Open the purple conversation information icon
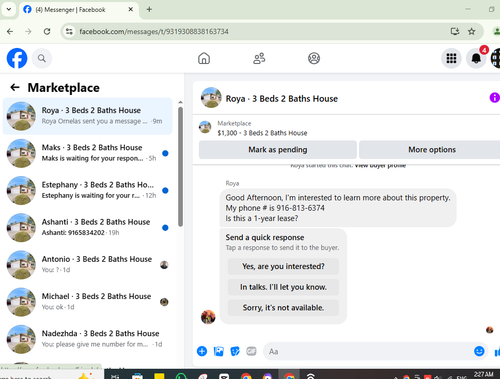Screen dimensions: 500x379 (x=494, y=98)
